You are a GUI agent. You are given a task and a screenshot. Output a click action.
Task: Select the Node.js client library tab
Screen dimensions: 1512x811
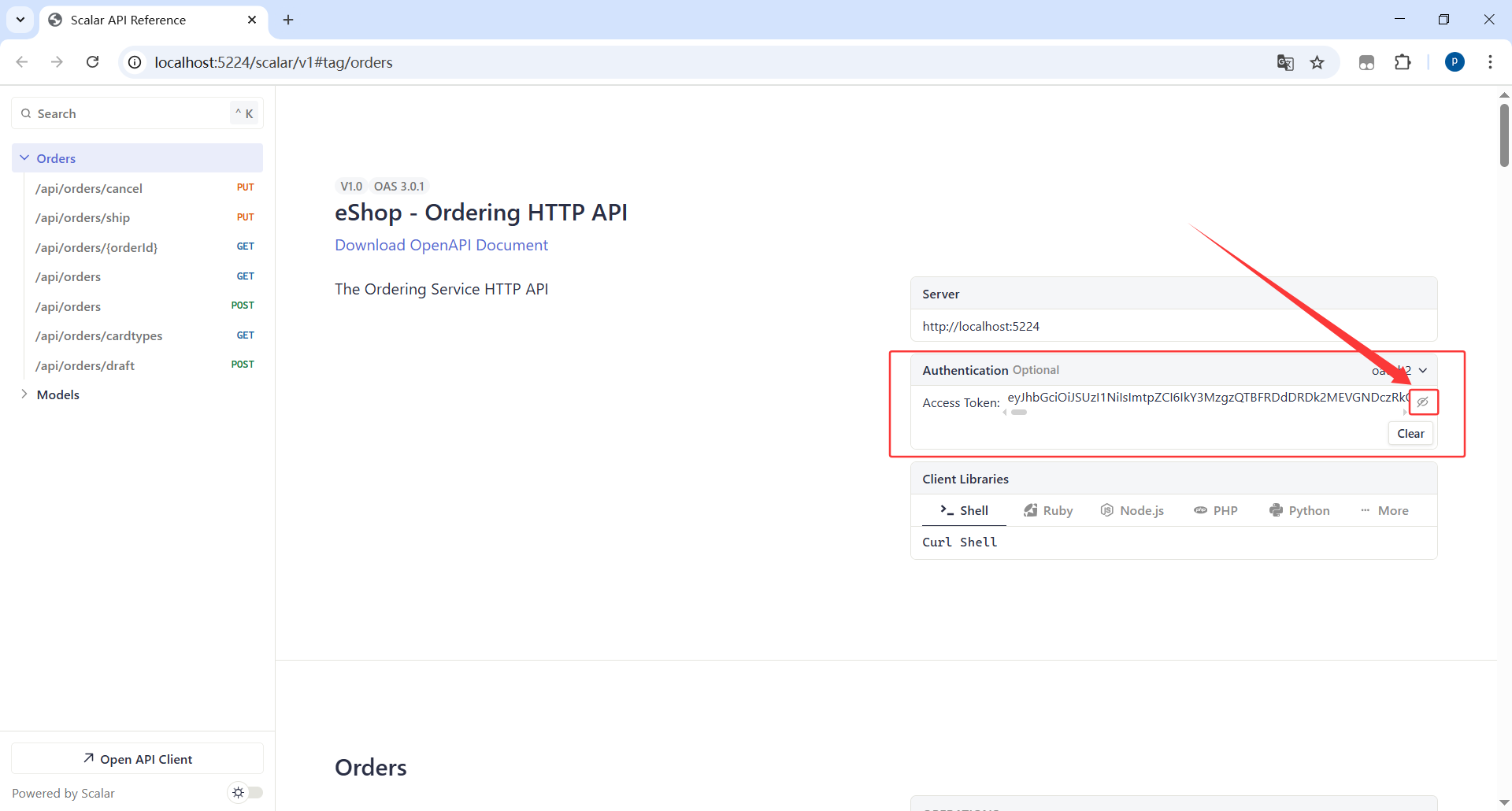click(x=1132, y=510)
